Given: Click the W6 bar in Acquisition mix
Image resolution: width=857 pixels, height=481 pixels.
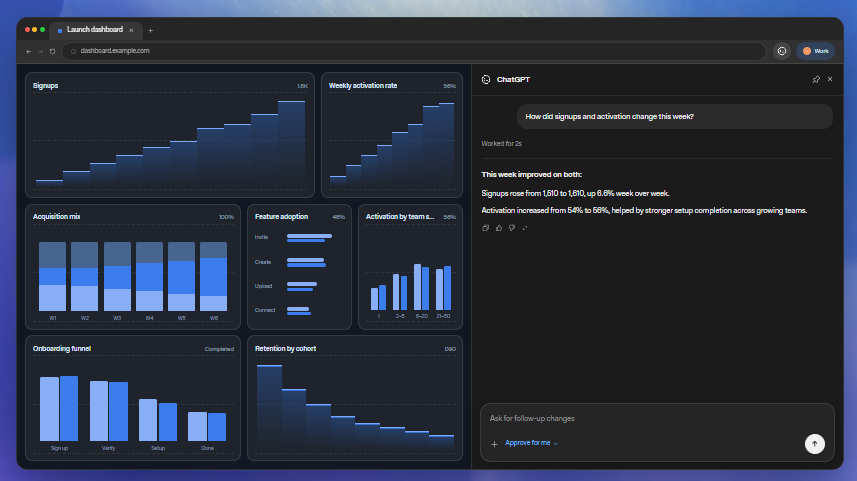Looking at the screenshot, I should 214,277.
